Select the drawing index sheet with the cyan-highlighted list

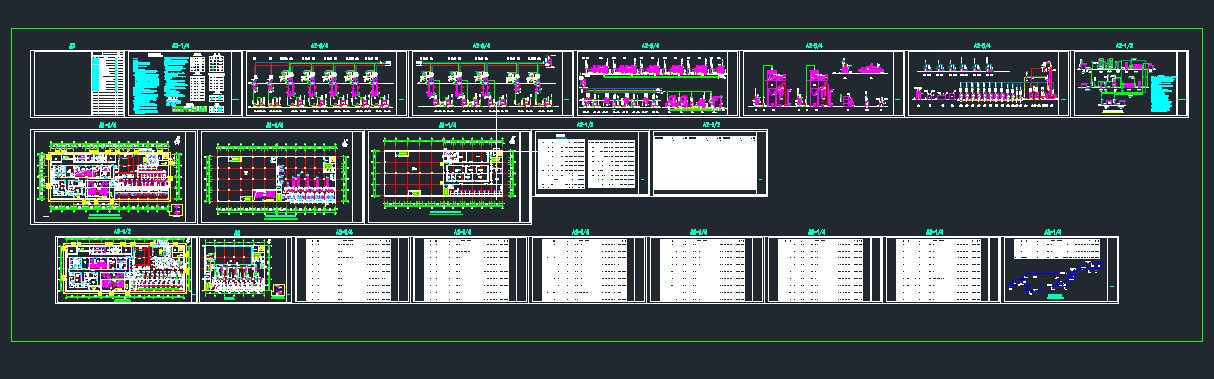(79, 84)
